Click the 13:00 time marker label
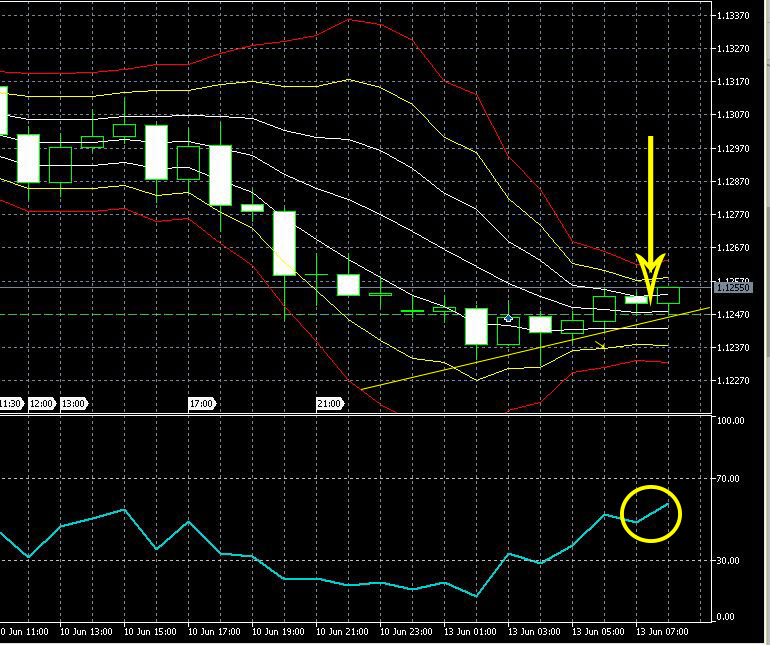This screenshot has height=645, width=770. pos(73,404)
